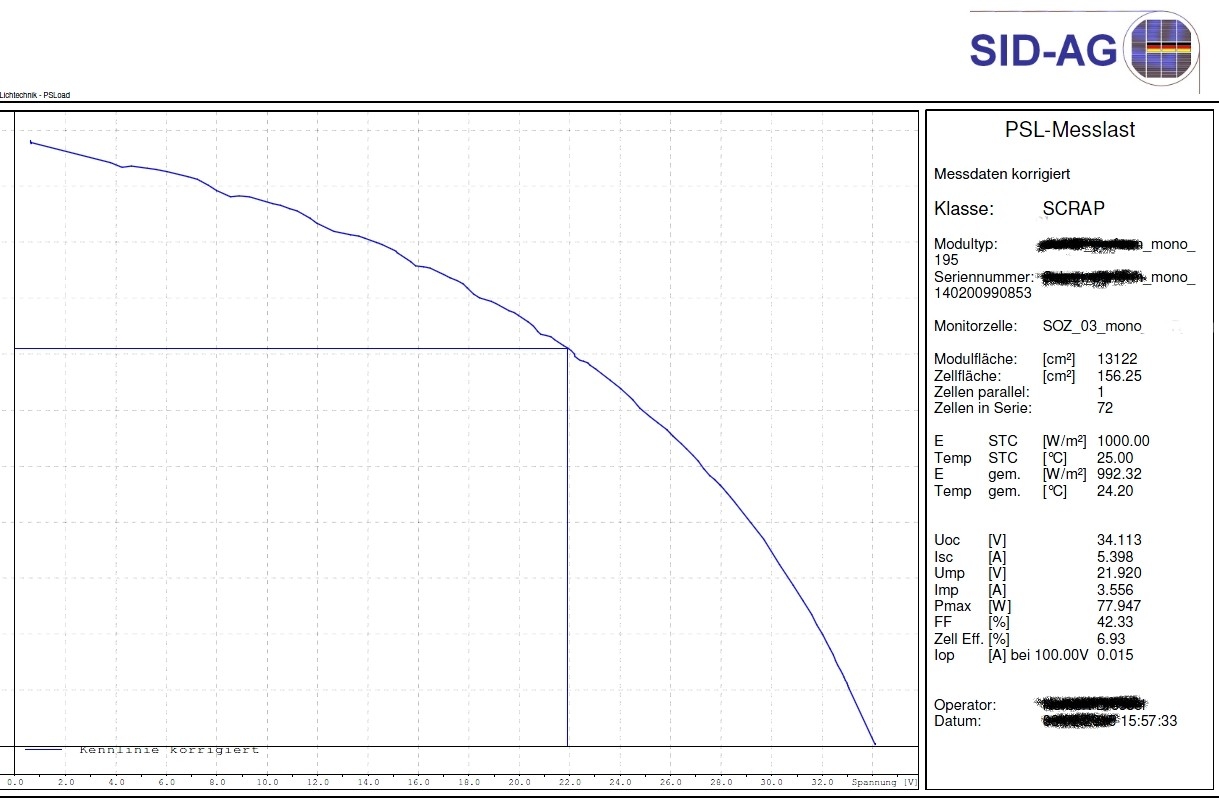Select the Lichttechnik - PSLoad window title
This screenshot has height=805, width=1219.
coord(35,96)
